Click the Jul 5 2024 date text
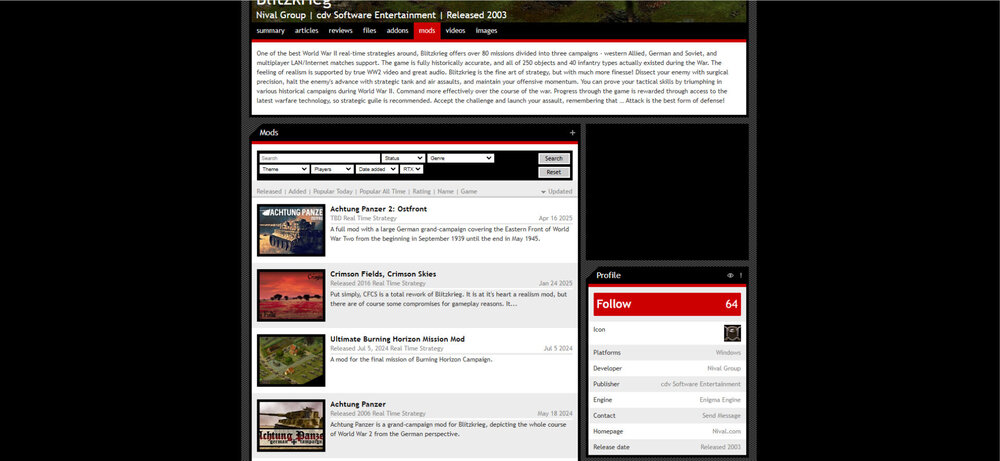The height and width of the screenshot is (461, 1000). [558, 348]
